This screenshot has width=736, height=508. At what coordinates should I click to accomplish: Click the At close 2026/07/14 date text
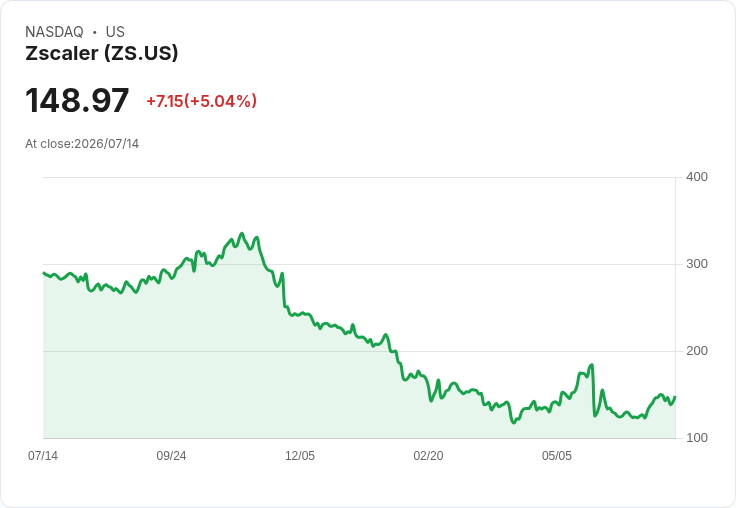click(82, 144)
